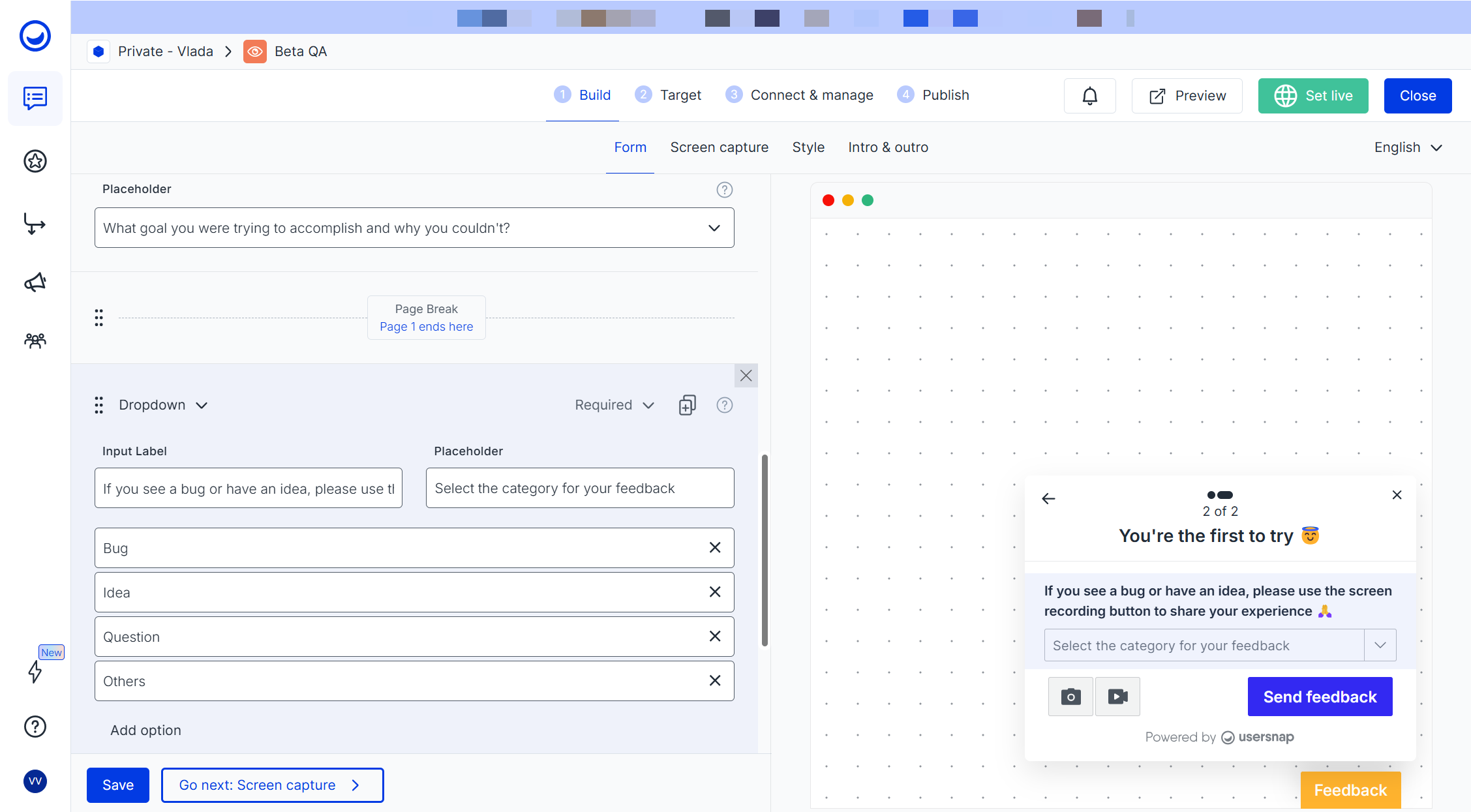Duplicate the Dropdown field with copy icon

click(687, 405)
